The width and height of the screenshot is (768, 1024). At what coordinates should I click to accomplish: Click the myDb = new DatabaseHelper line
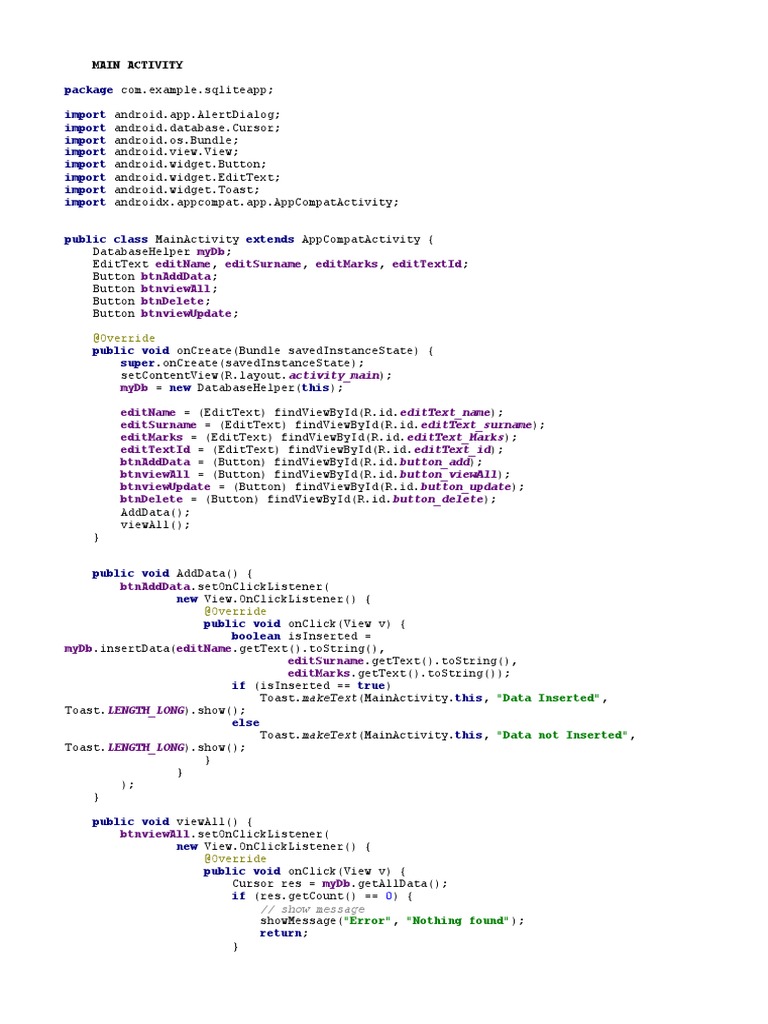click(x=231, y=389)
